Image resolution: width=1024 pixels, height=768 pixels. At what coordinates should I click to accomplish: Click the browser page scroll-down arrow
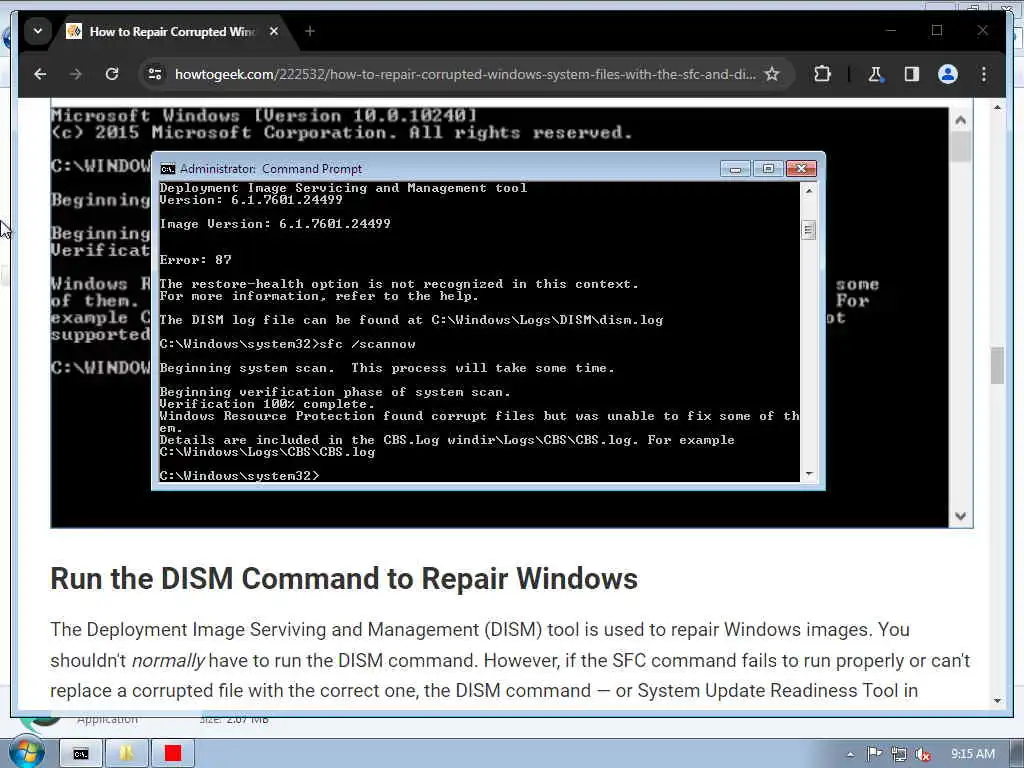tap(997, 701)
